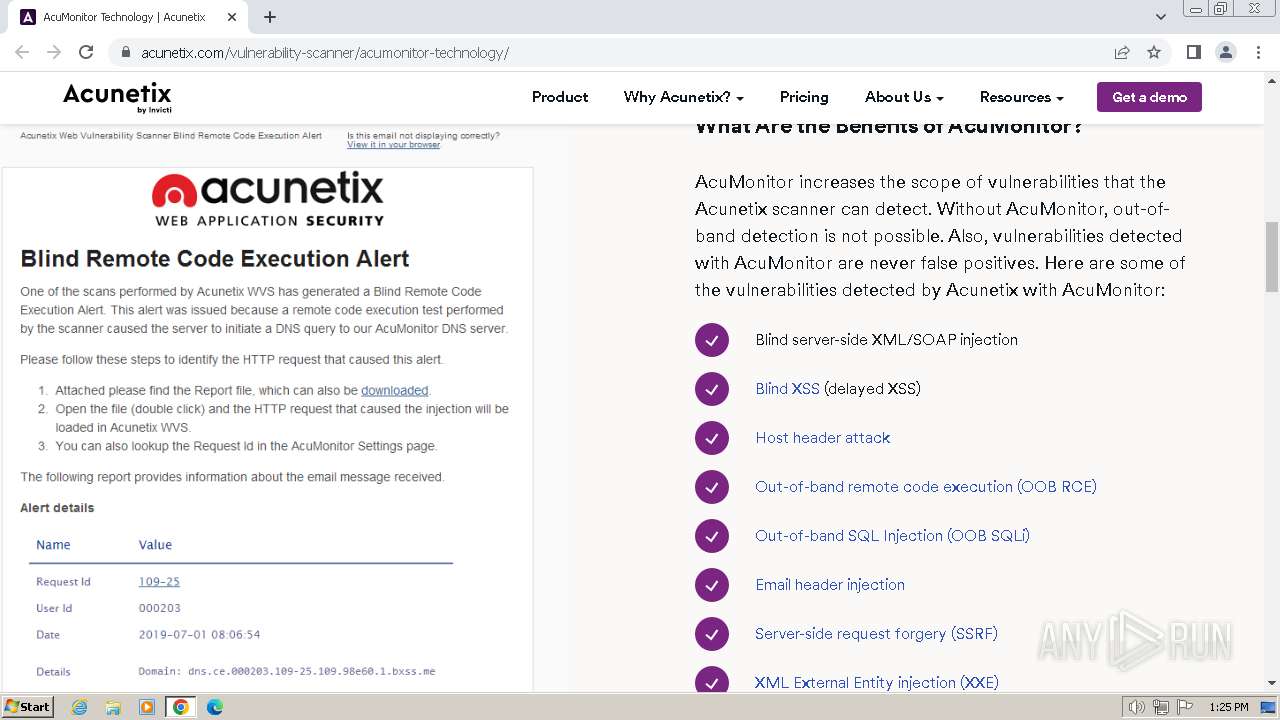Image resolution: width=1280 pixels, height=720 pixels.
Task: Open Out-of-band SQL Injection (OOB SQLi) link
Action: click(x=892, y=536)
